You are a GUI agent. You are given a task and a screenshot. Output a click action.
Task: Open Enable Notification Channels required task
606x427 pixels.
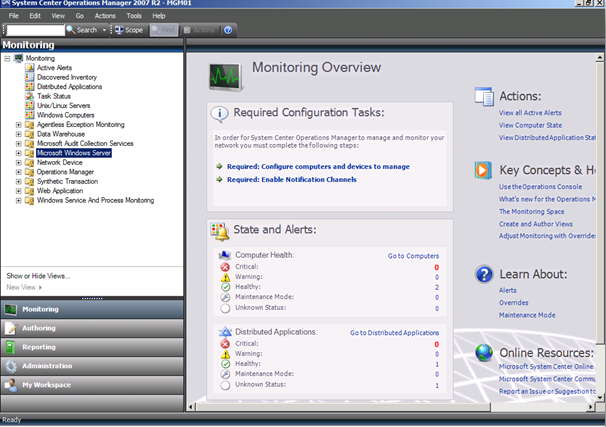(291, 180)
